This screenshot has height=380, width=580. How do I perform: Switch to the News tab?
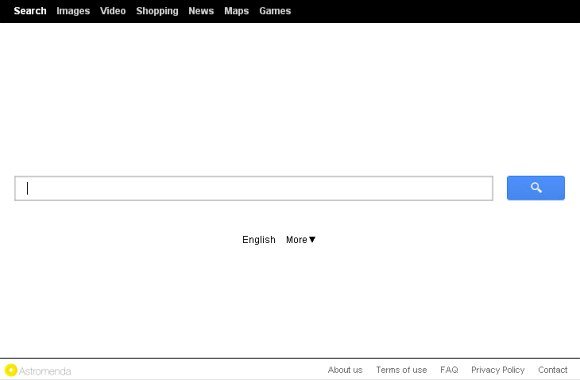coord(201,11)
